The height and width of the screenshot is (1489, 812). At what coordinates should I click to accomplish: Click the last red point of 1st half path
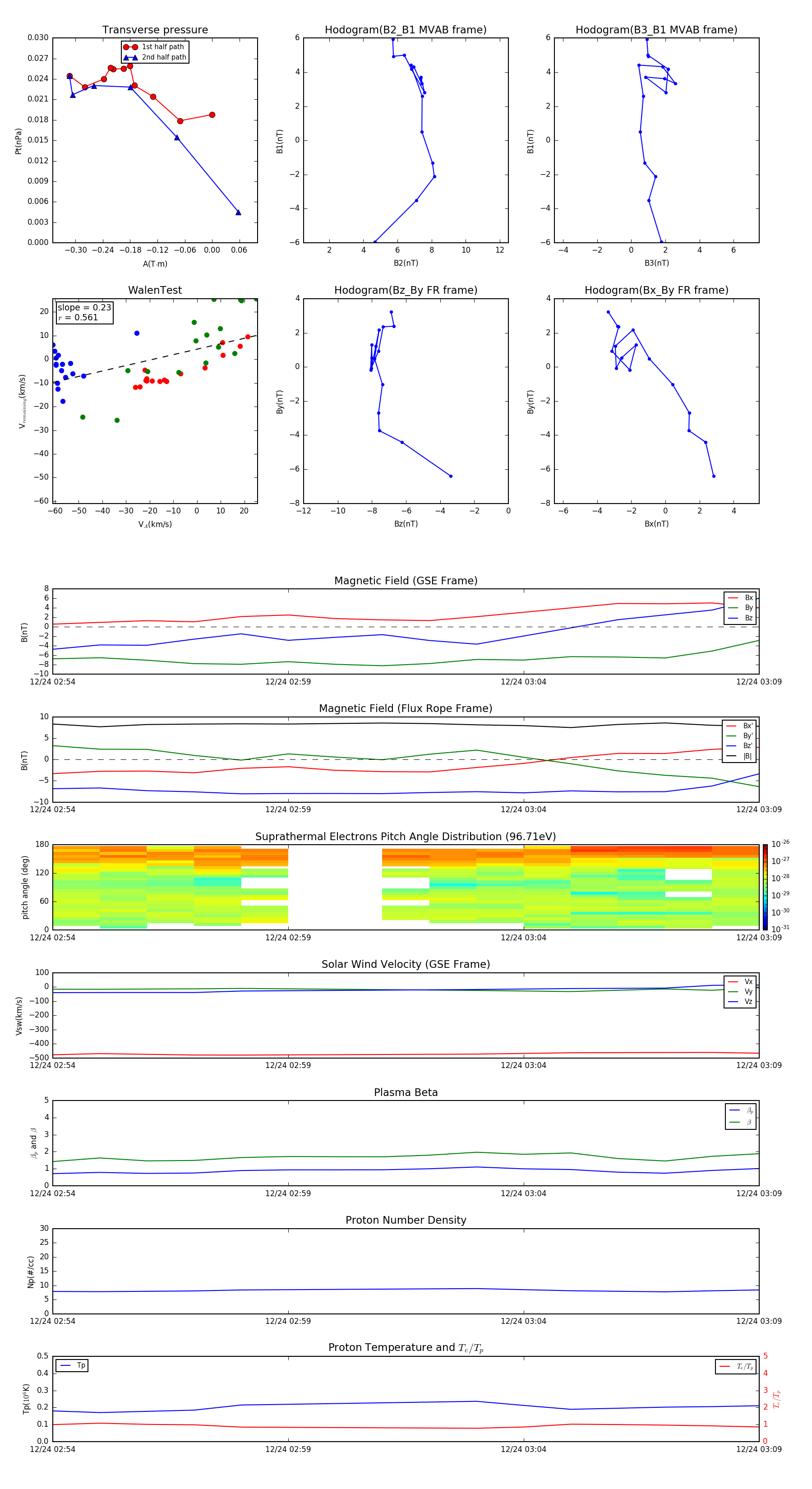pyautogui.click(x=212, y=115)
